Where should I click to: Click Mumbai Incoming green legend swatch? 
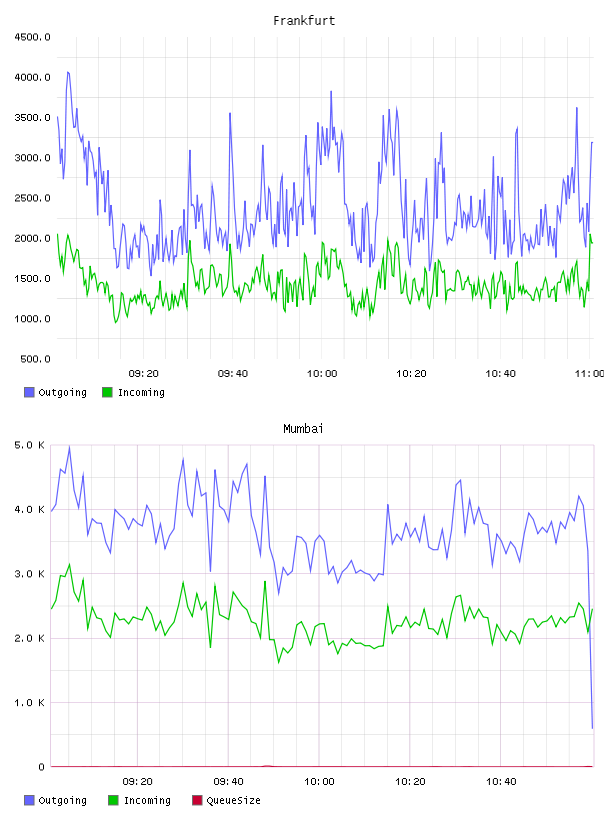113,800
